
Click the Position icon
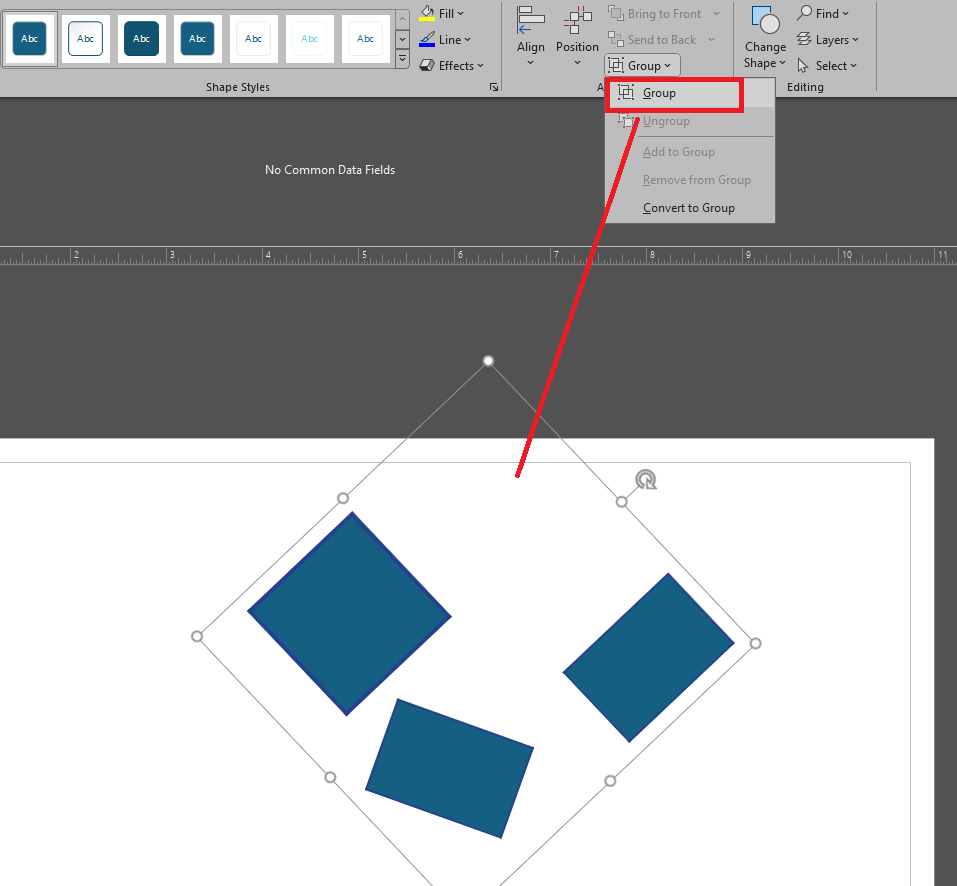tap(577, 20)
